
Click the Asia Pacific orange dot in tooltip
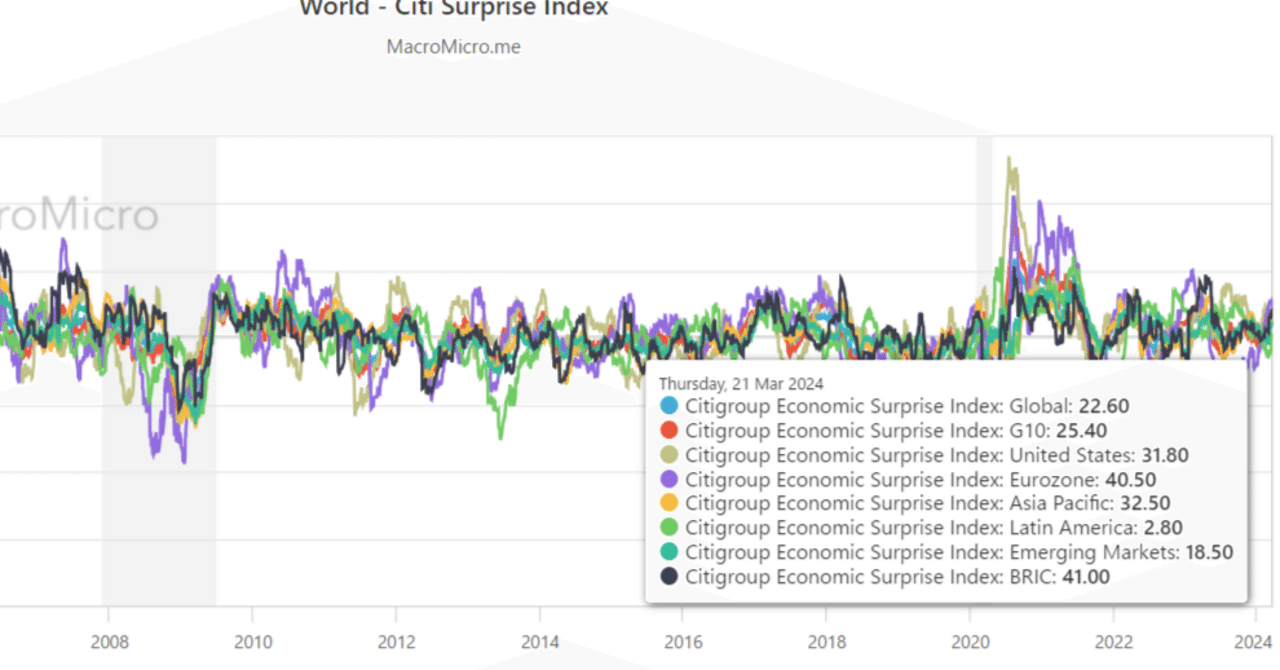669,503
